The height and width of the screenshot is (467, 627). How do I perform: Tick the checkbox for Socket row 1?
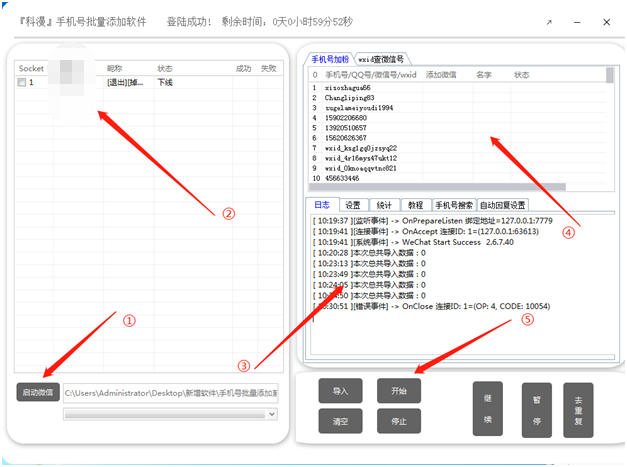point(22,83)
